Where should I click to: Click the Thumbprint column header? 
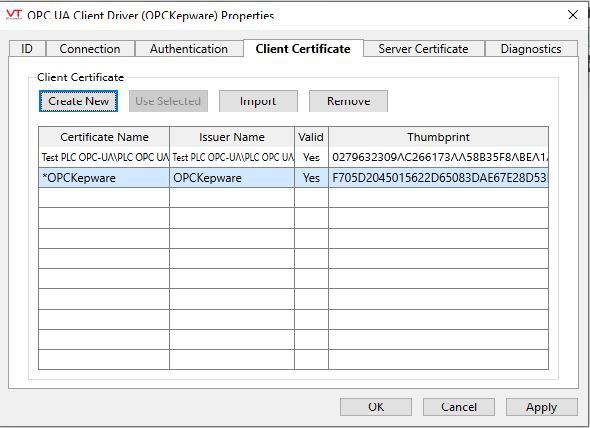click(438, 137)
